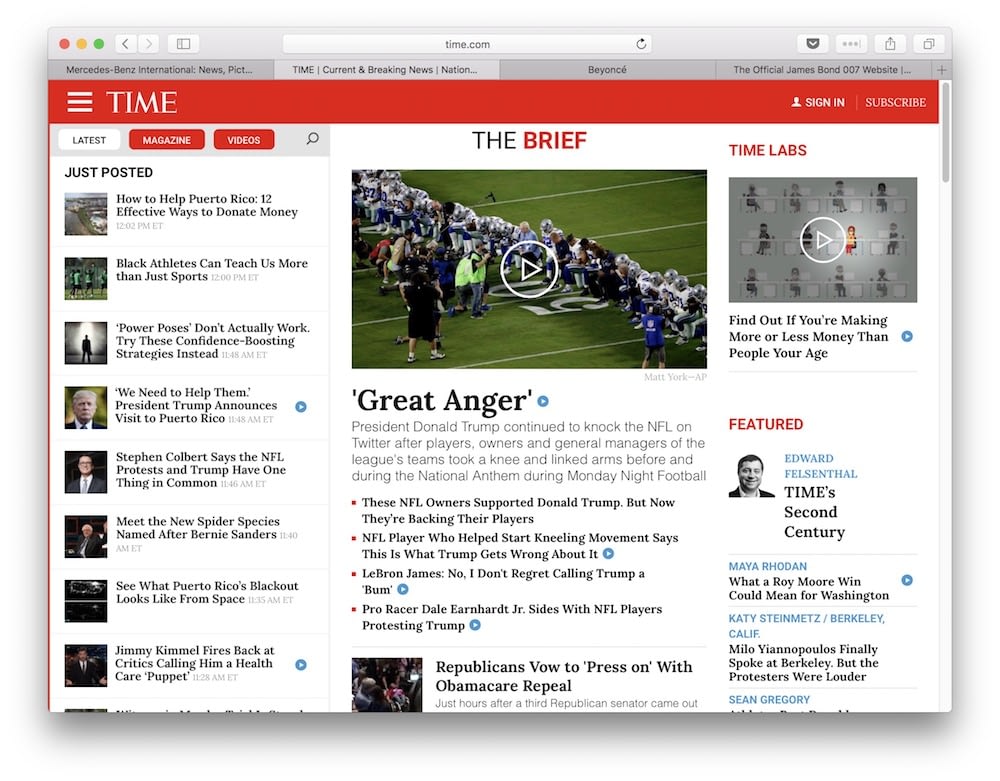Viewport: 1000px width, 781px height.
Task: Click the TIME logo
Action: coord(142,102)
